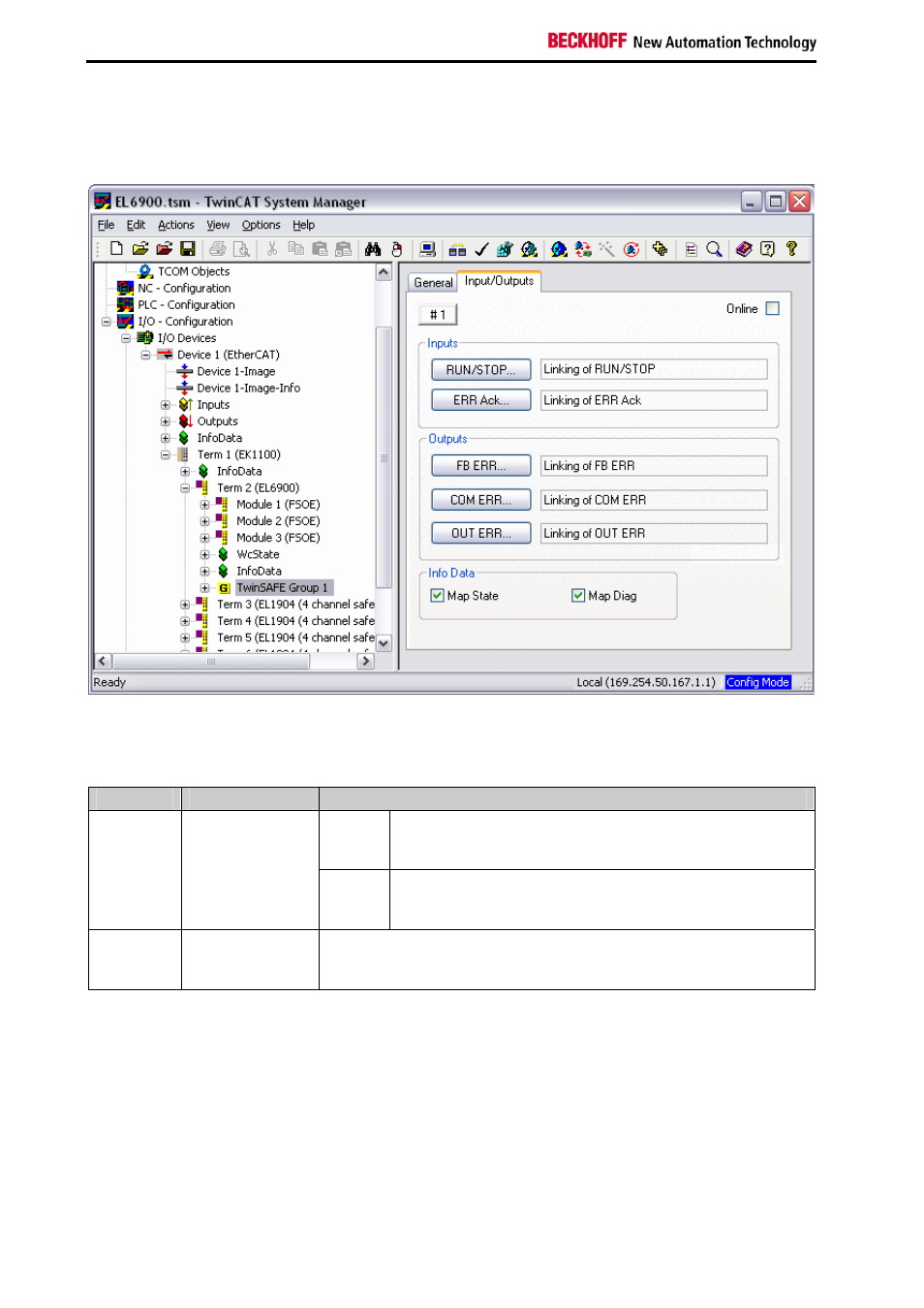Click the ERR Ack... button
The width and height of the screenshot is (924, 1308).
click(x=480, y=400)
